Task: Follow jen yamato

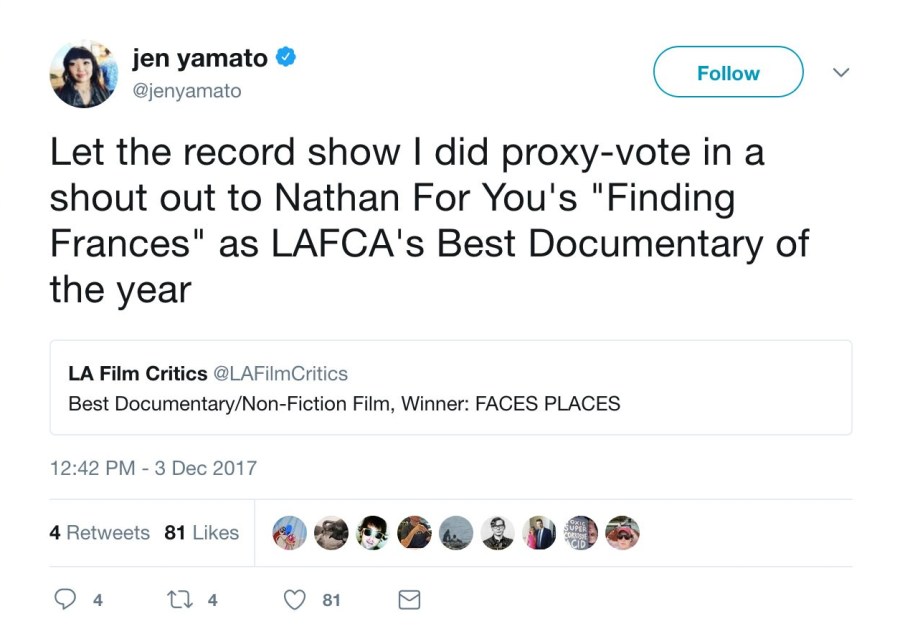Action: point(728,73)
